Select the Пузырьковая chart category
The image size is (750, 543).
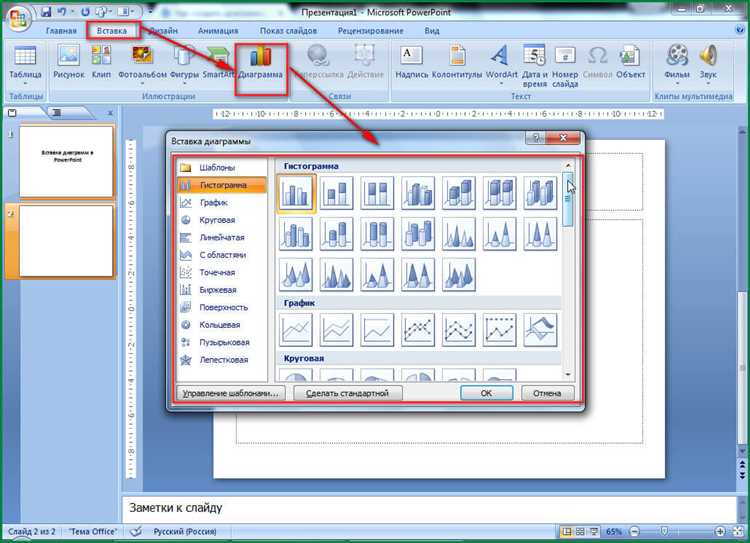pos(222,343)
